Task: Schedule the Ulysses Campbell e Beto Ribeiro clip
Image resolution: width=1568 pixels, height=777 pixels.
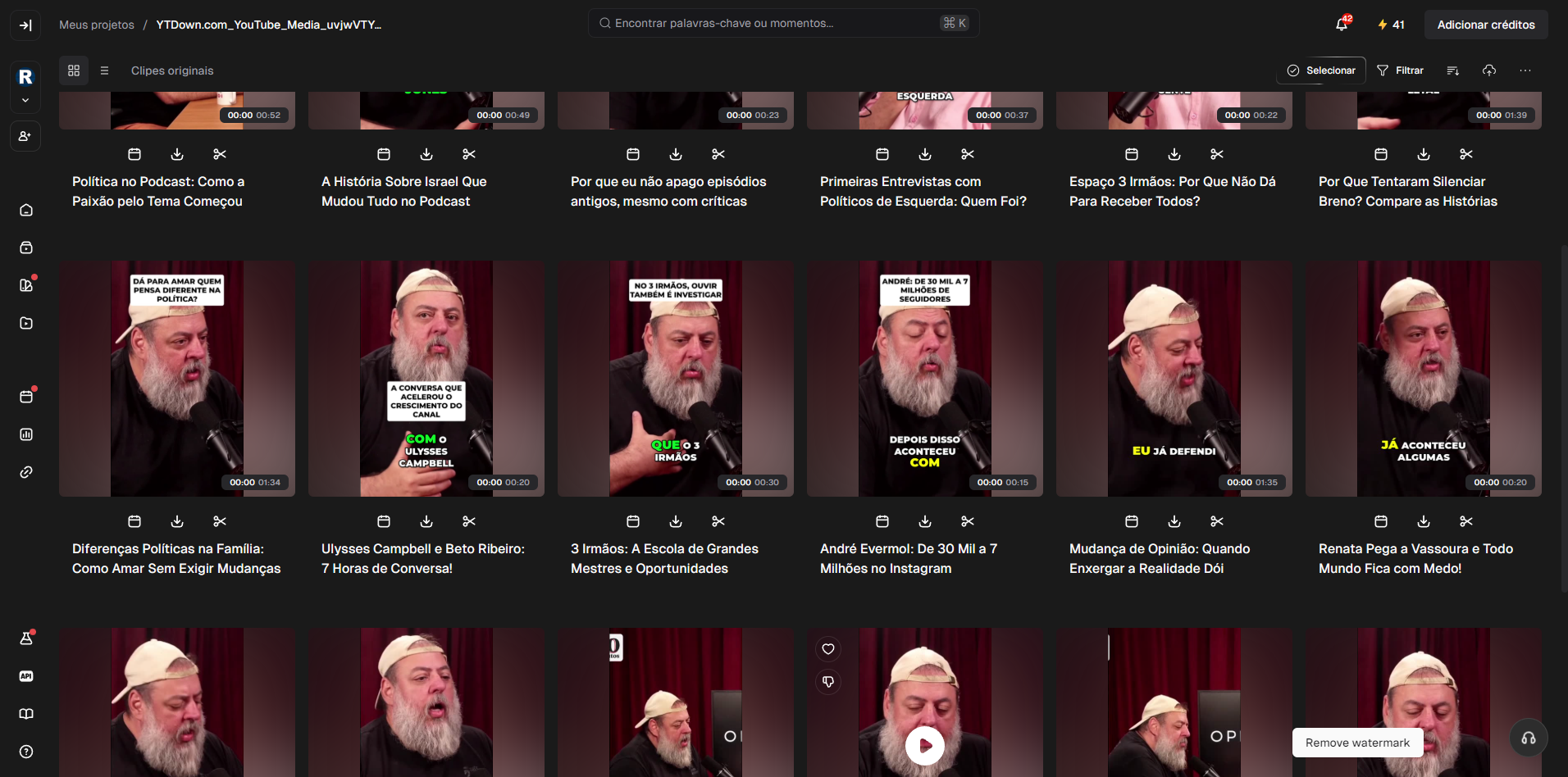Action: click(x=384, y=521)
